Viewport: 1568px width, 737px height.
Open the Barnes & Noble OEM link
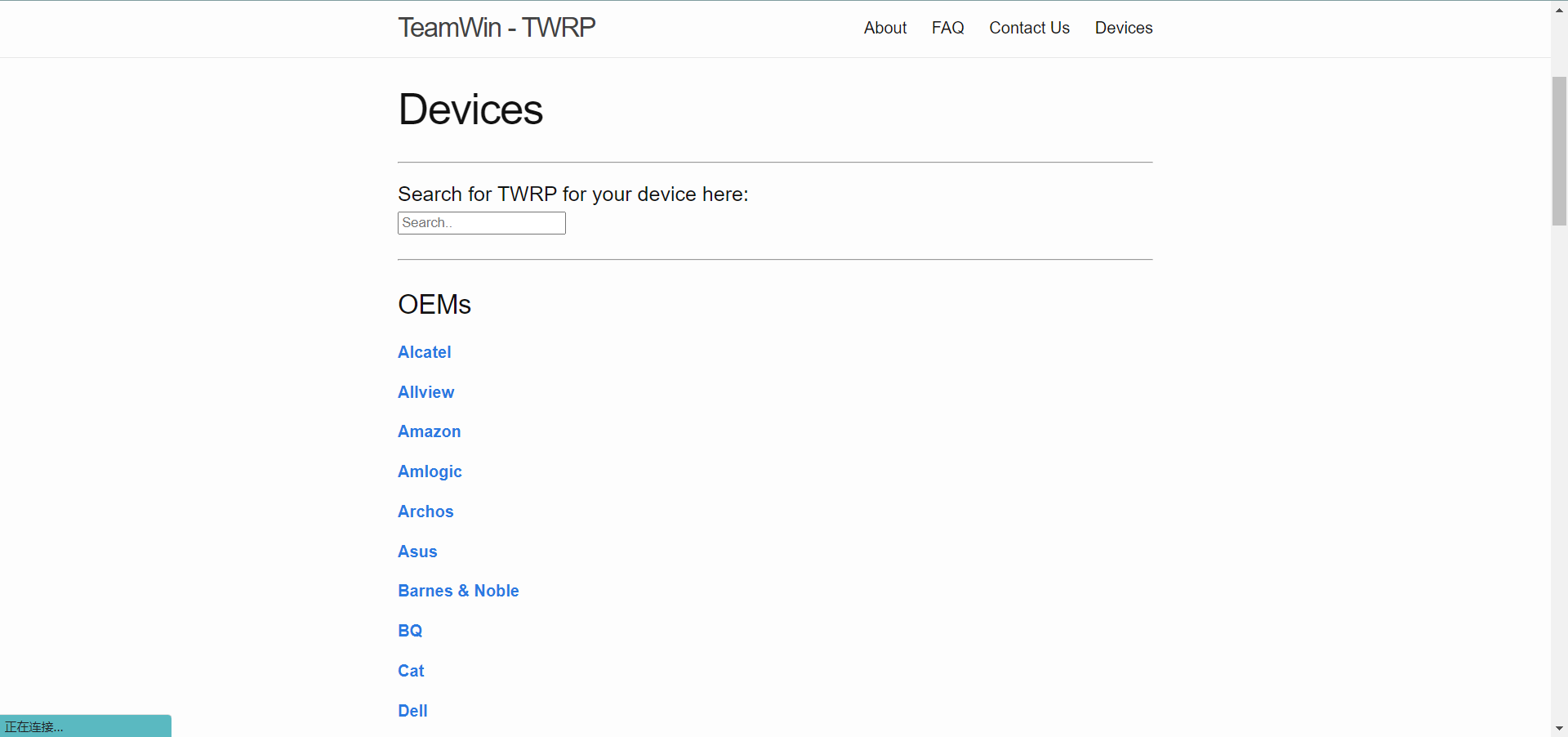pos(458,591)
